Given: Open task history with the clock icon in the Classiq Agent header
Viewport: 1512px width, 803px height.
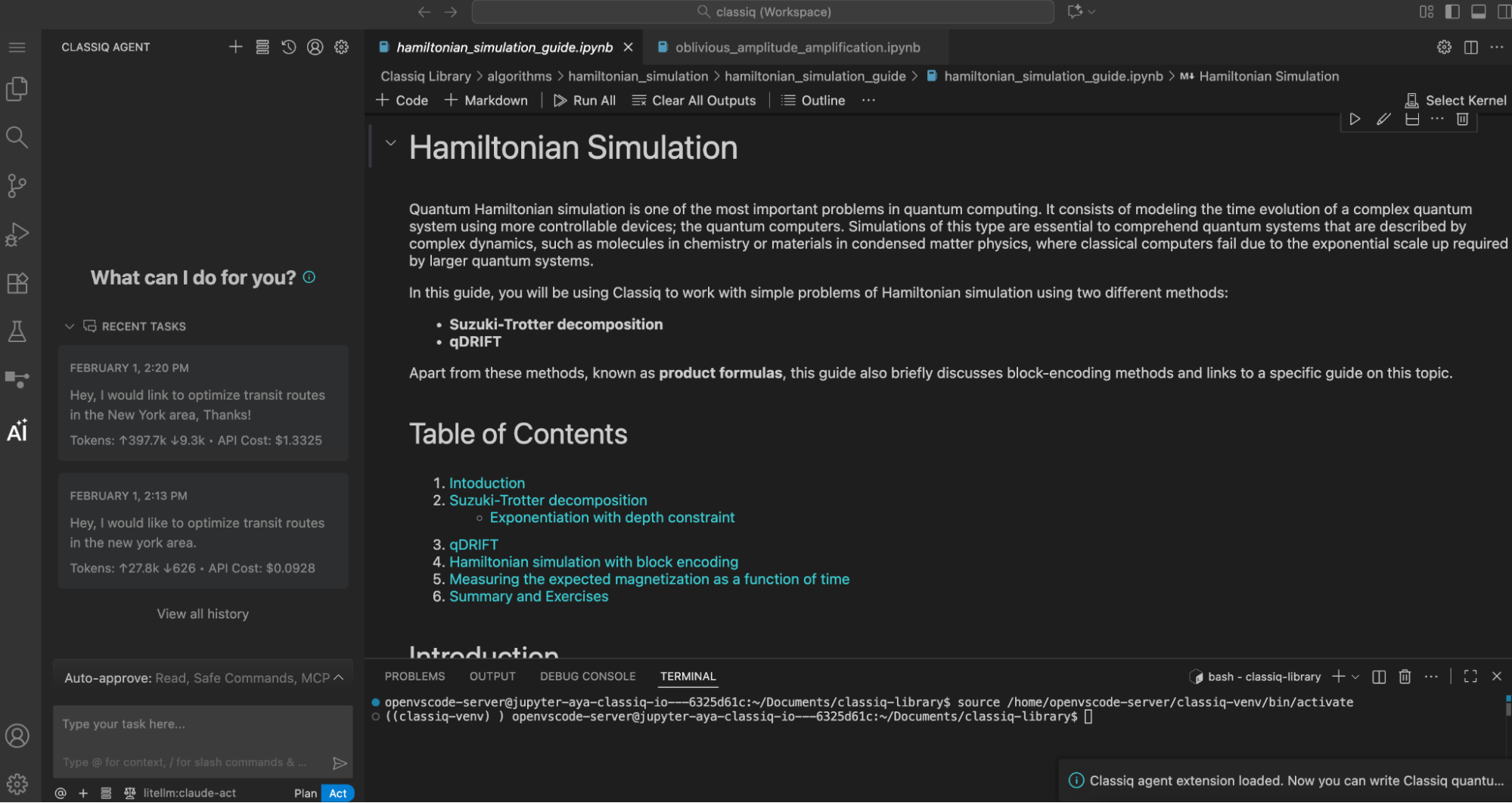Looking at the screenshot, I should pyautogui.click(x=289, y=47).
